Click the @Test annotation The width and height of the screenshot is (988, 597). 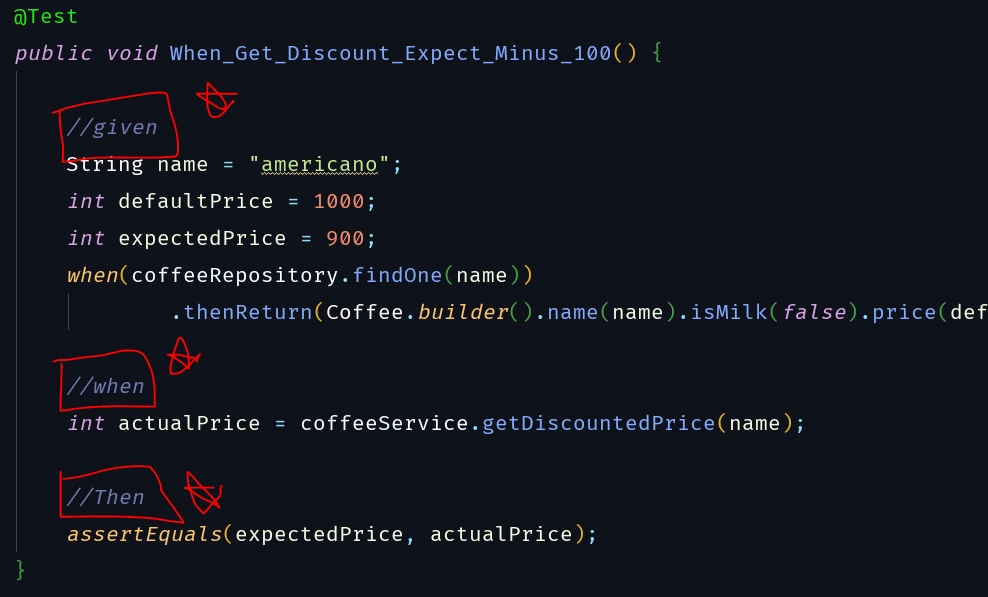pyautogui.click(x=45, y=16)
